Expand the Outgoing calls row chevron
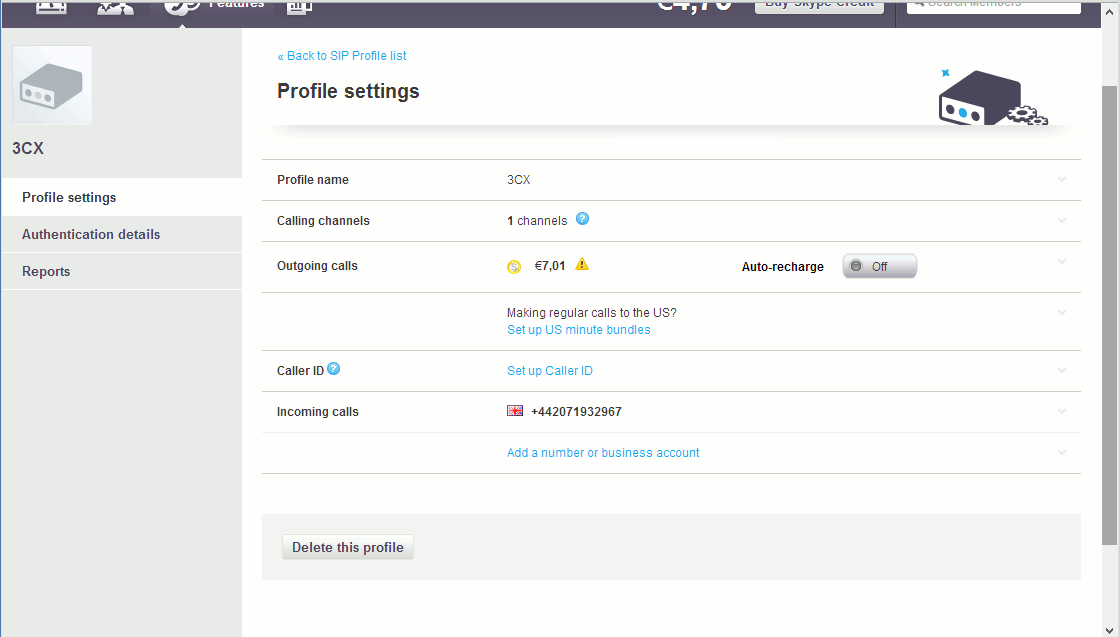Image resolution: width=1119 pixels, height=637 pixels. (x=1062, y=262)
